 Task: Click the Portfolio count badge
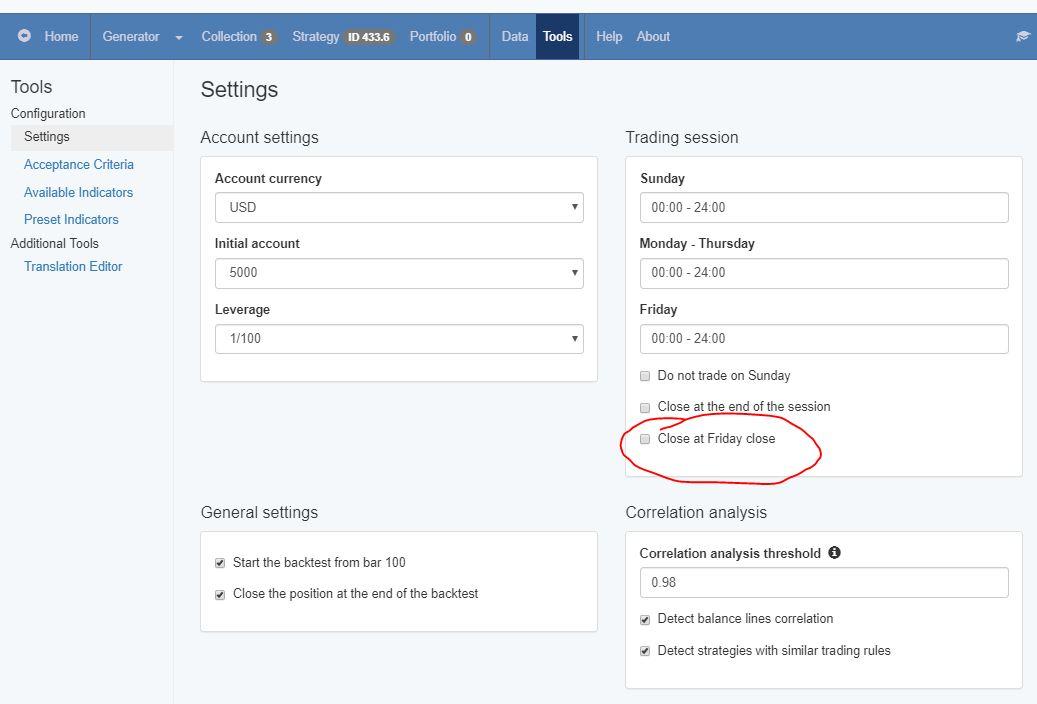(467, 37)
